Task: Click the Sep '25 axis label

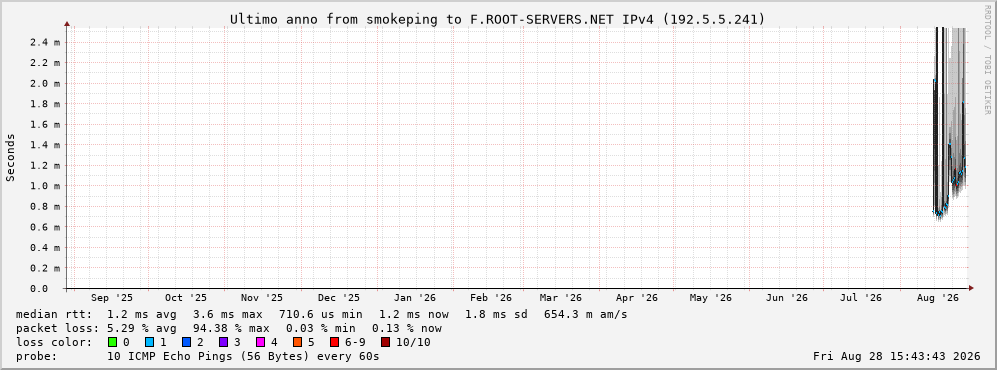Action: click(x=112, y=298)
